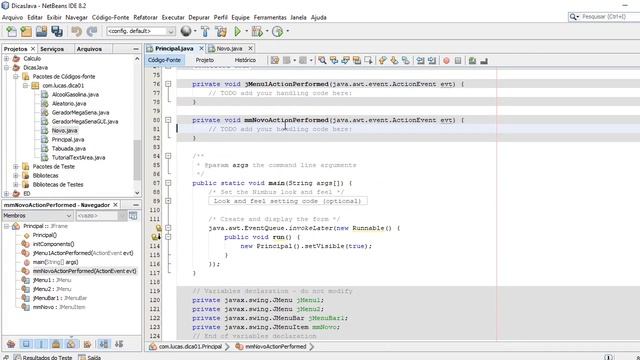Viewport: 640px width, 360px height.
Task: Open Resultados do Teste window button
Action: click(42, 357)
